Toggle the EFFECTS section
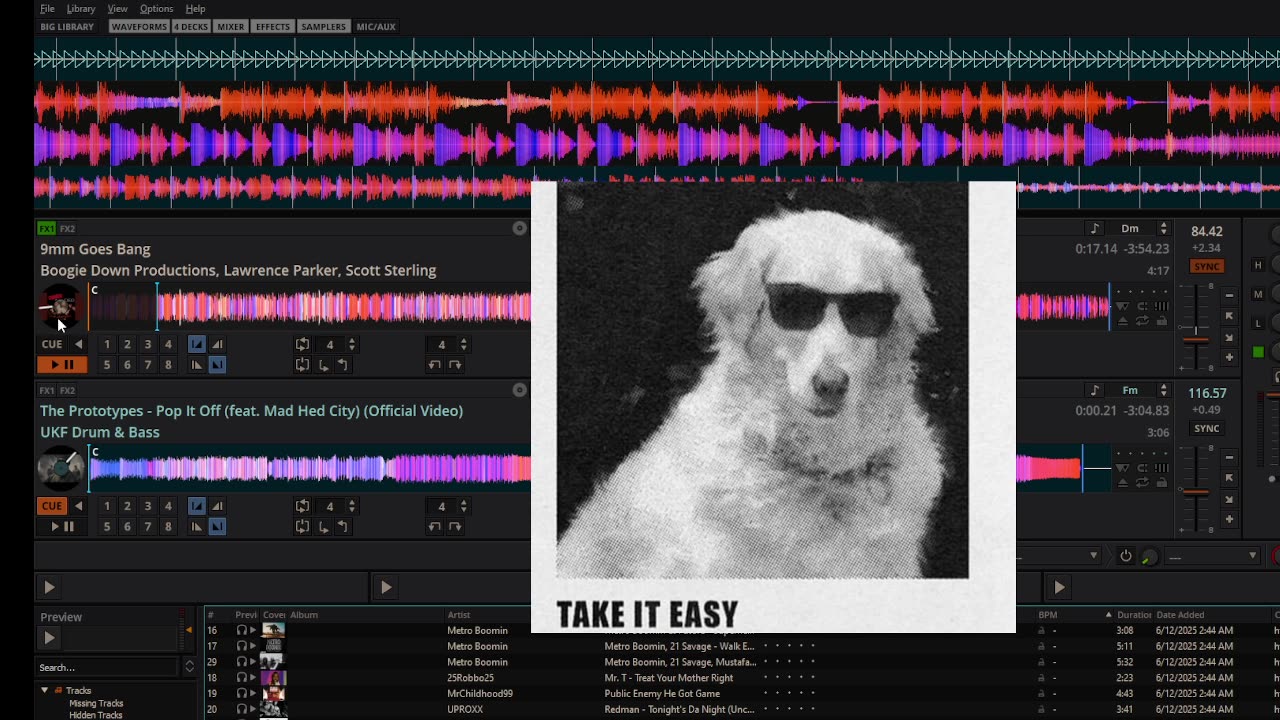The width and height of the screenshot is (1280, 720). [x=272, y=27]
